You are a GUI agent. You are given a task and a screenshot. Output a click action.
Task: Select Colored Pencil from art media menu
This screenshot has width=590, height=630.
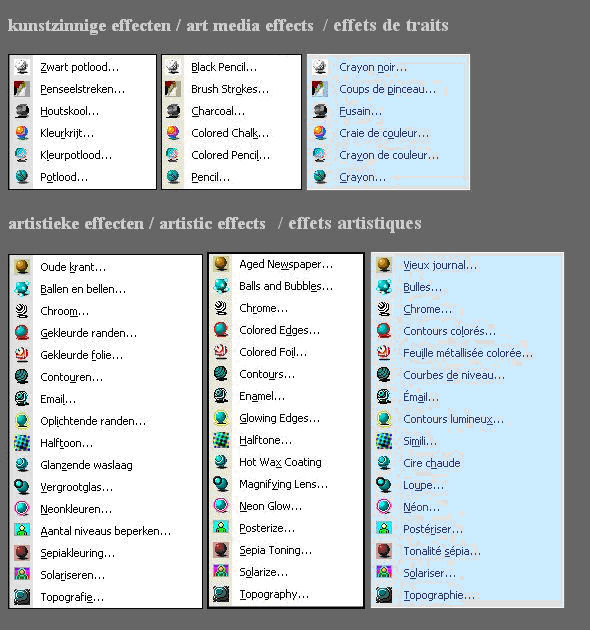click(231, 155)
